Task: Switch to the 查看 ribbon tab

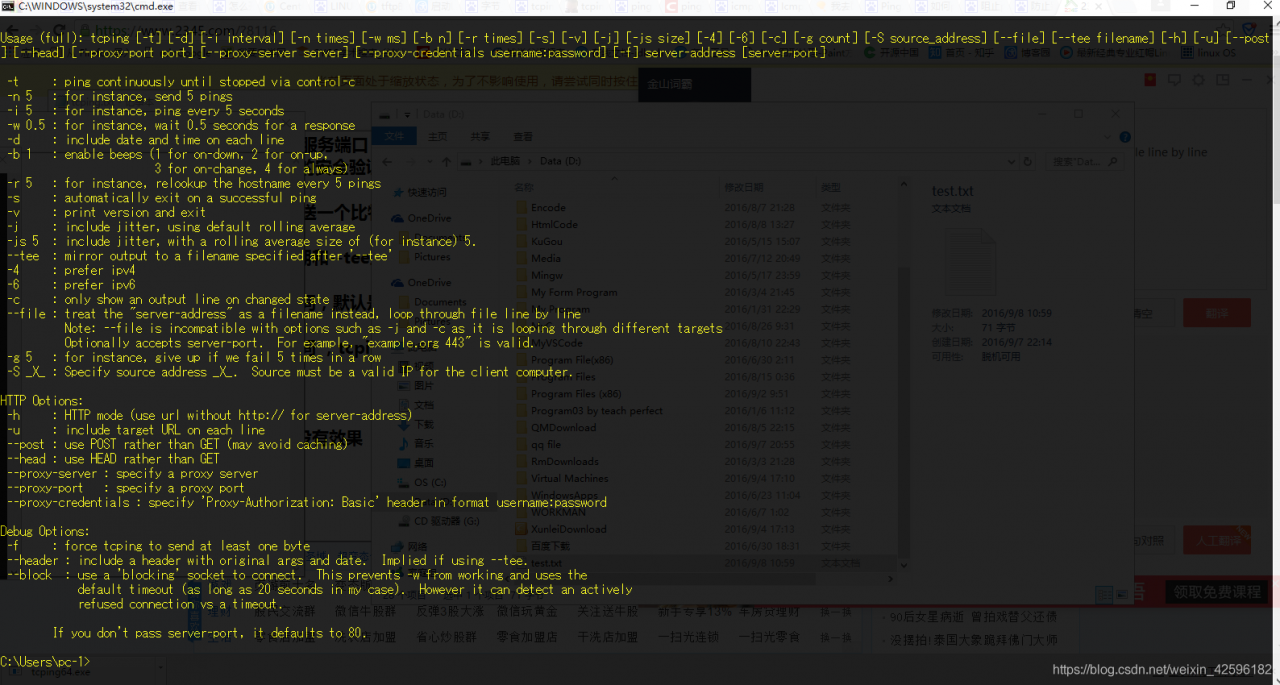Action: [523, 137]
